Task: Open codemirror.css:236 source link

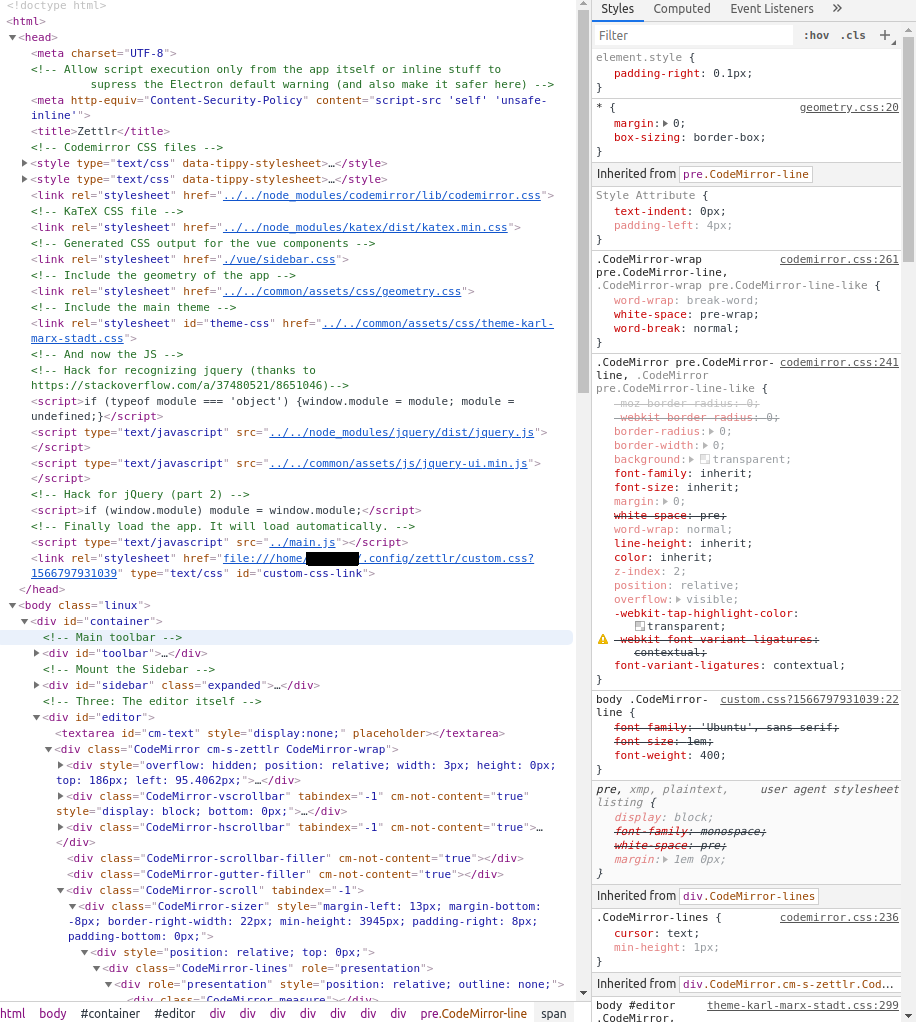Action: point(839,918)
